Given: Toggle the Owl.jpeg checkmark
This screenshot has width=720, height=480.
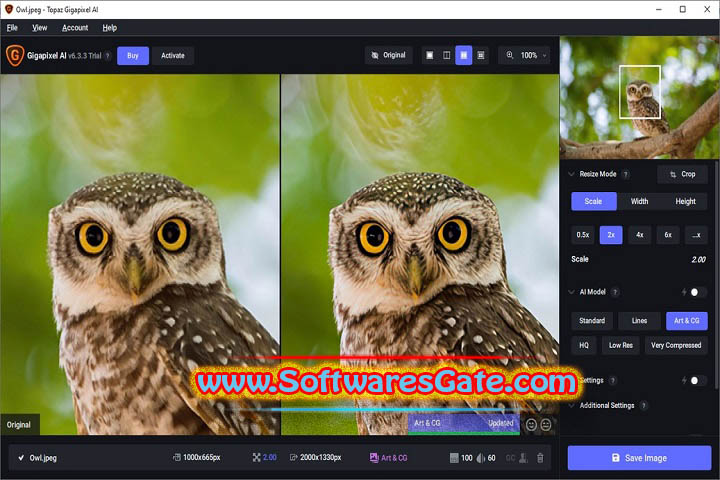Looking at the screenshot, I should click(x=21, y=457).
